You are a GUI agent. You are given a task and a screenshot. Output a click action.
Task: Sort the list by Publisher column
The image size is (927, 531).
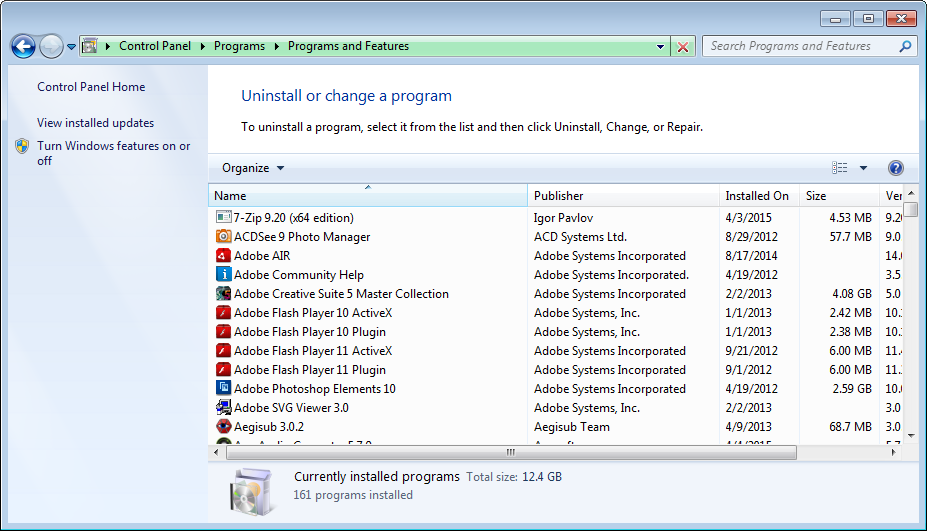(x=623, y=196)
